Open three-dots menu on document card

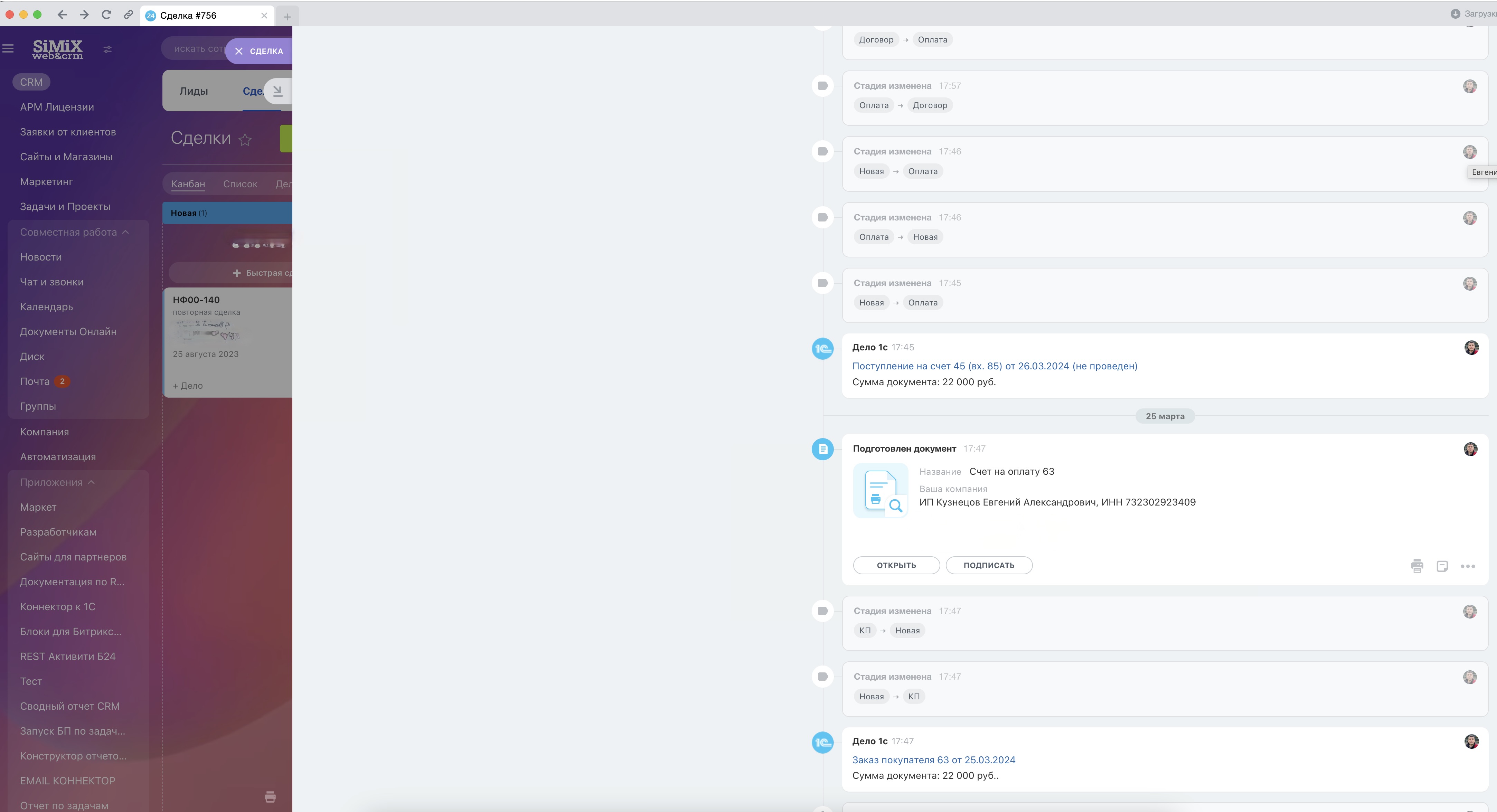[1467, 566]
